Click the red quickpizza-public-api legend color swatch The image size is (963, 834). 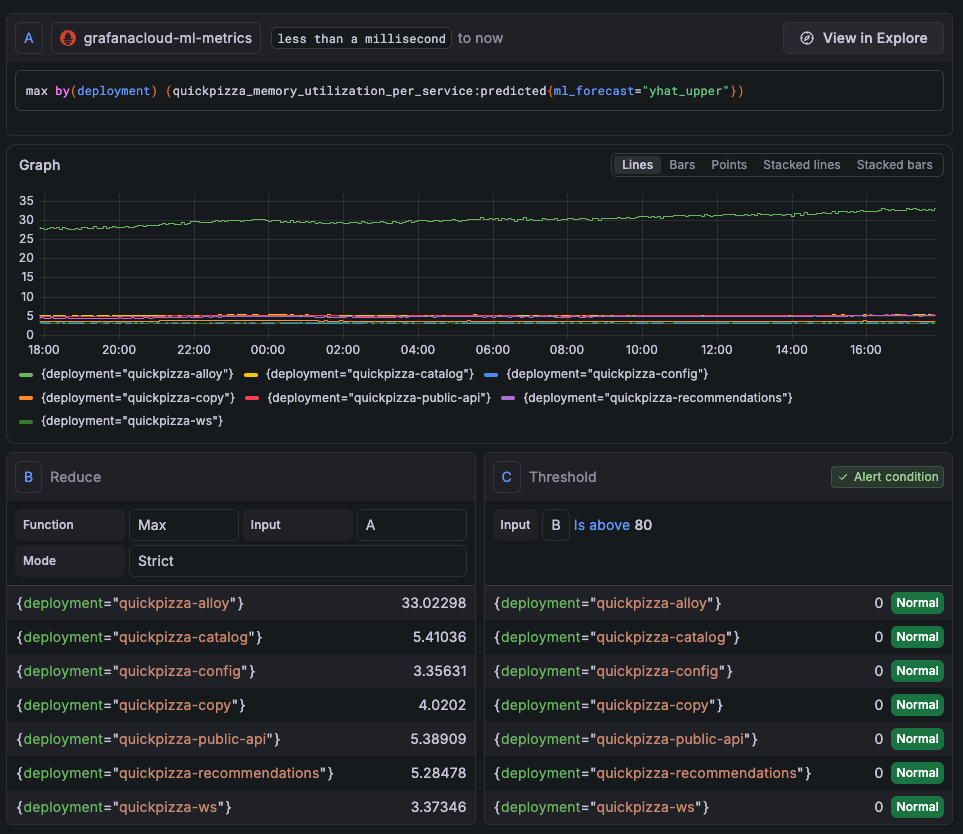click(x=252, y=399)
